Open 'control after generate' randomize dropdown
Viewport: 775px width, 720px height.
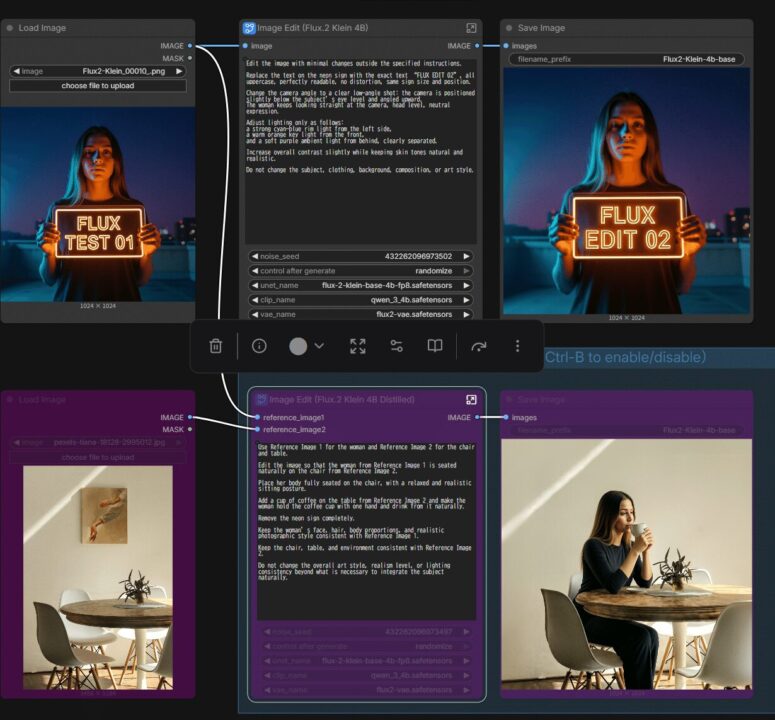[x=360, y=271]
